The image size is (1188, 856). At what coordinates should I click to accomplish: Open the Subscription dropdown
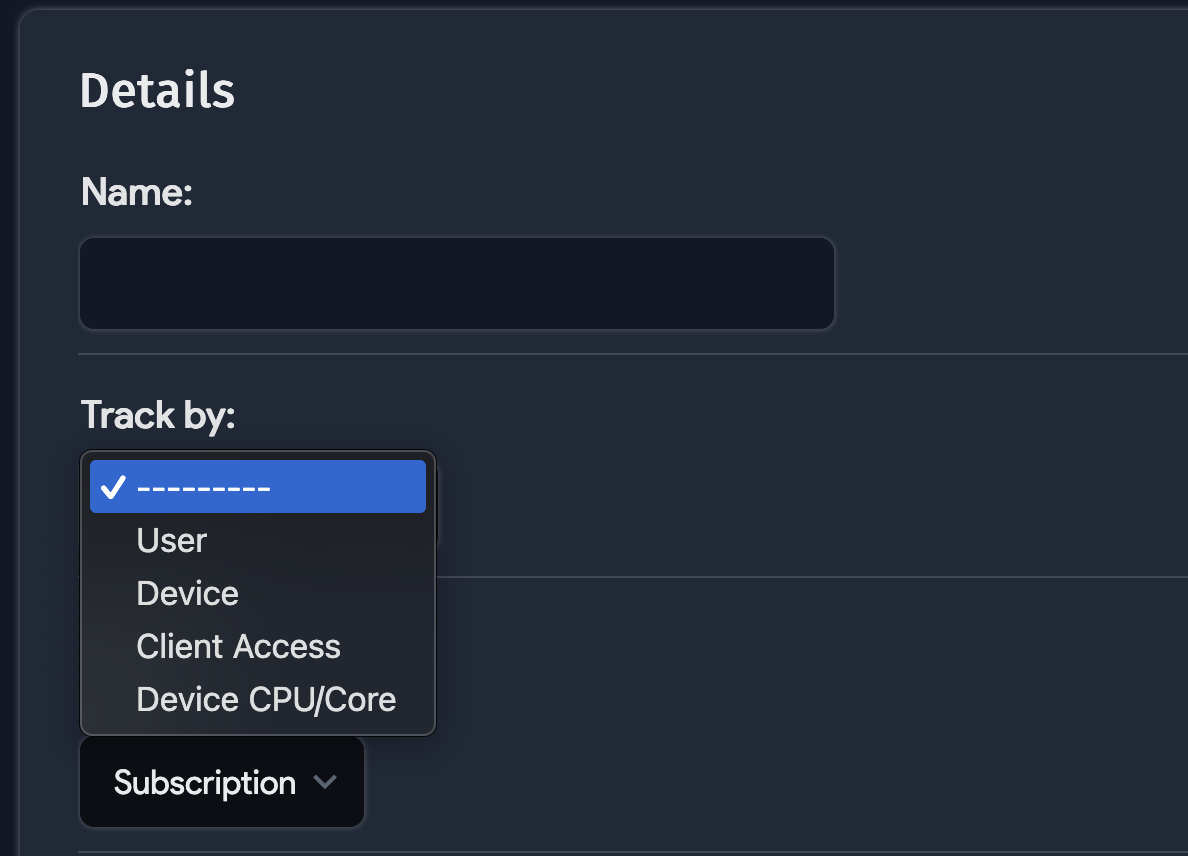click(x=222, y=782)
